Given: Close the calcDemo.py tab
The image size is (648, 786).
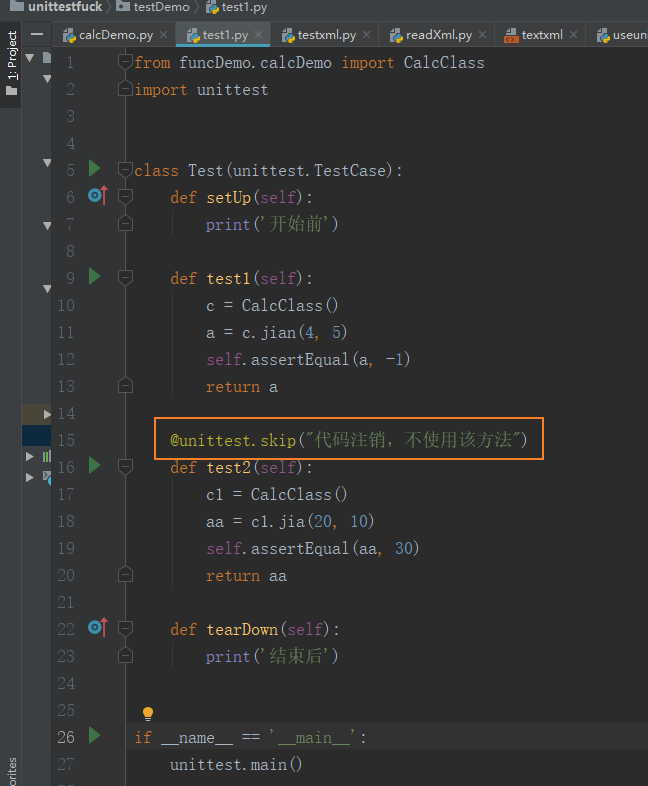Looking at the screenshot, I should click(x=164, y=35).
